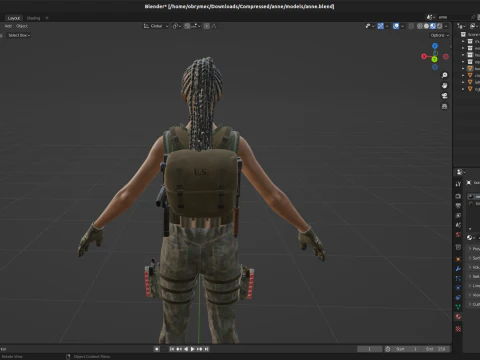Open the Tool properties tab
This screenshot has height=360, width=480.
pyautogui.click(x=458, y=184)
